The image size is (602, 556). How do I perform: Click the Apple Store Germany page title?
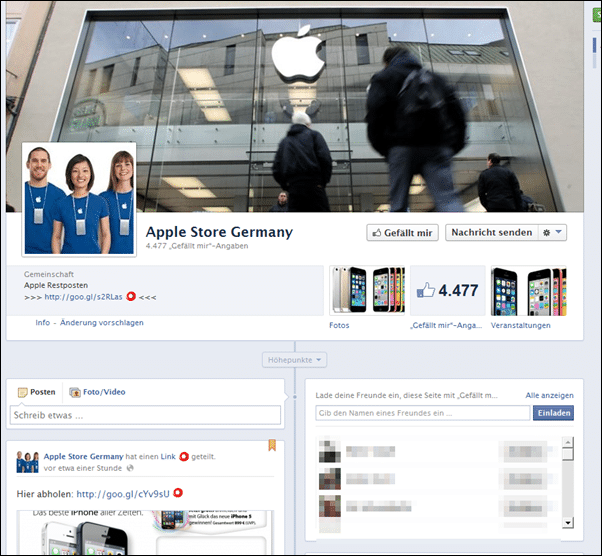[219, 232]
